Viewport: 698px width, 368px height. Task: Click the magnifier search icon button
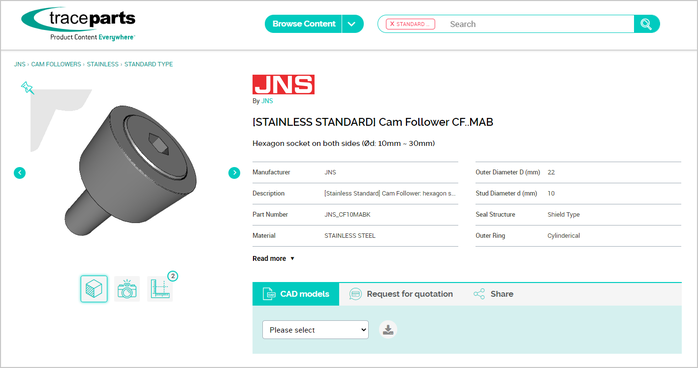click(646, 24)
